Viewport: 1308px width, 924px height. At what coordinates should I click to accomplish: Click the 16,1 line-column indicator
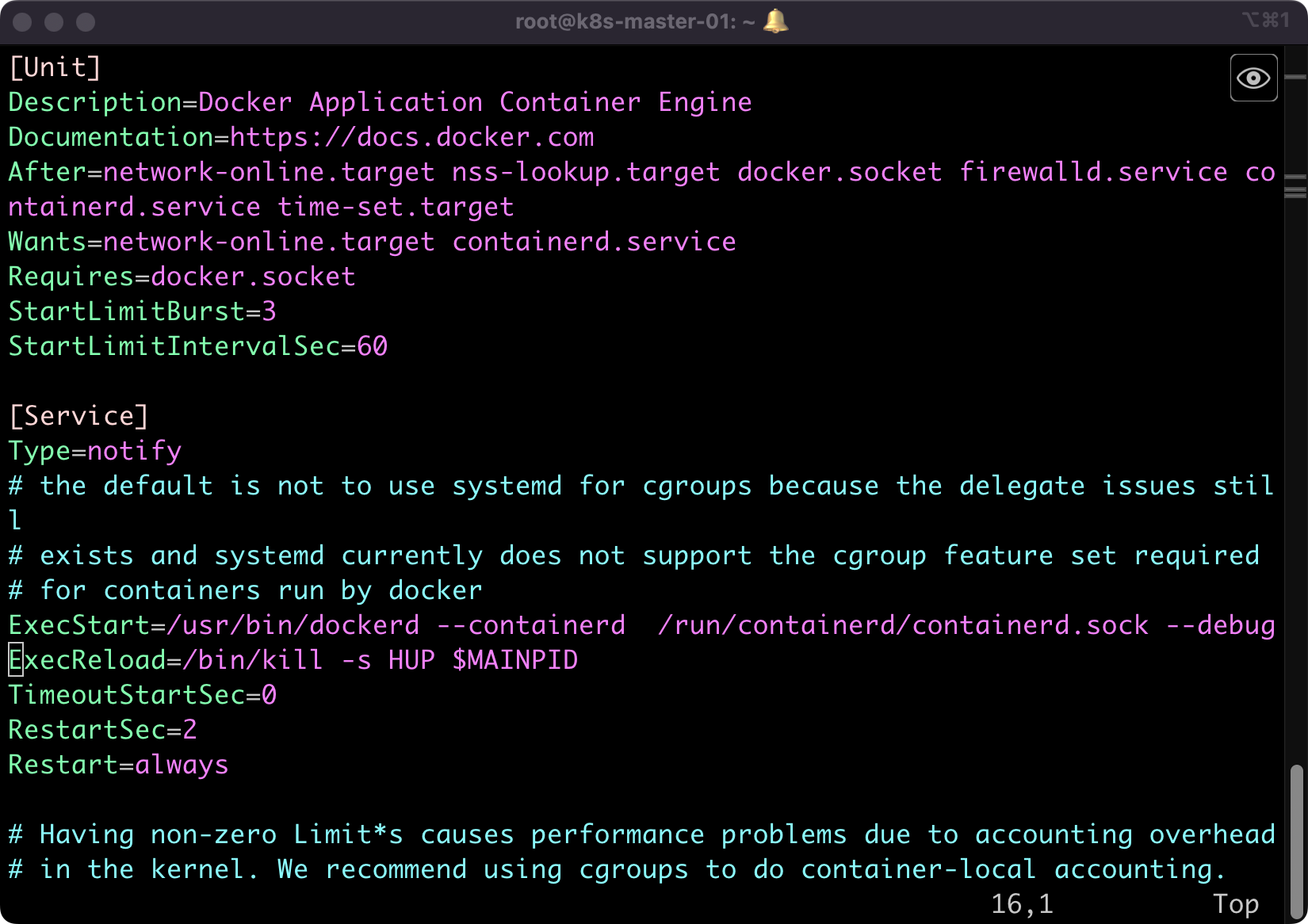pyautogui.click(x=1023, y=903)
